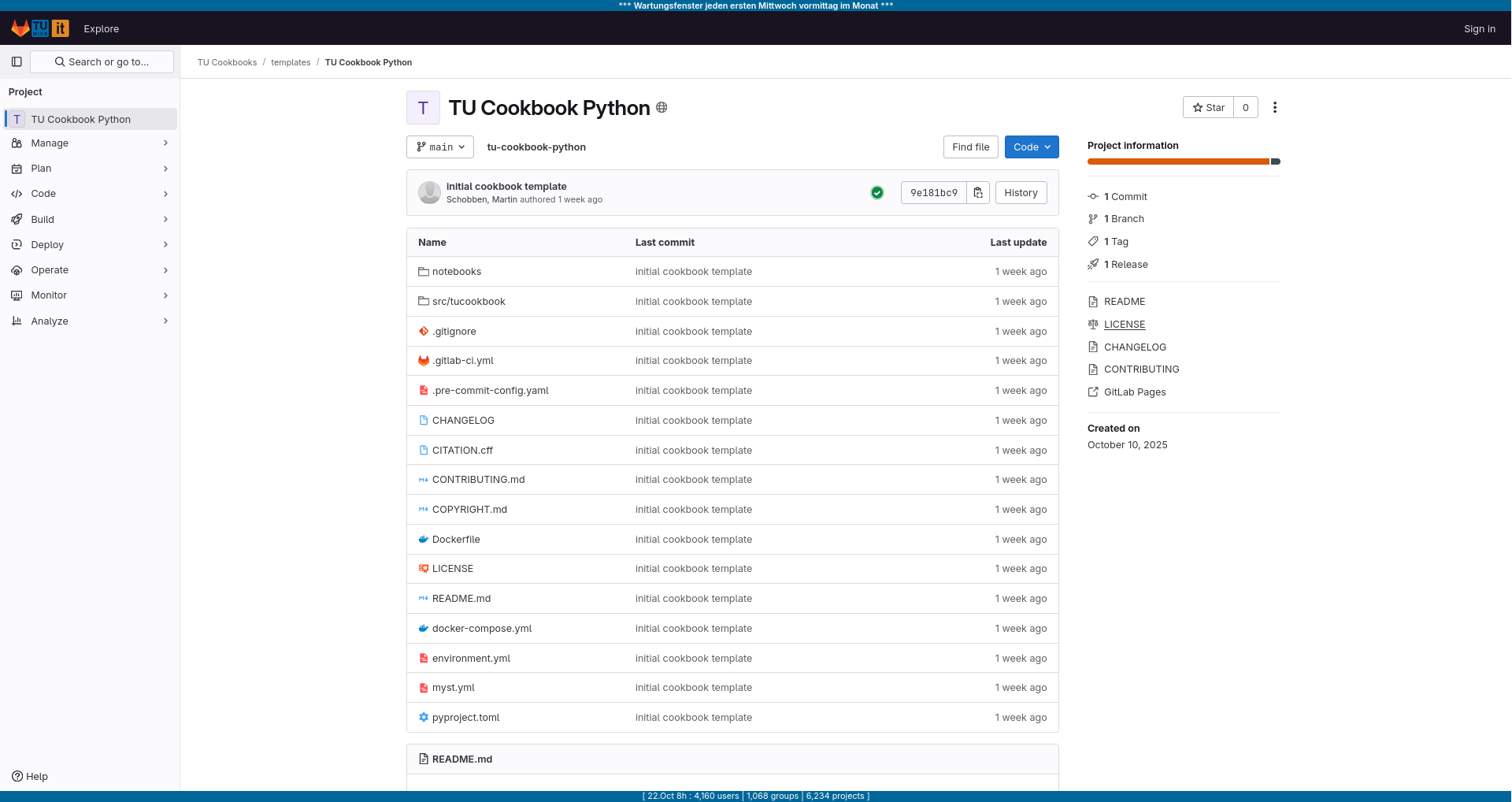Image resolution: width=1512 pixels, height=802 pixels.
Task: Expand the Manage sidebar section
Action: (x=90, y=143)
